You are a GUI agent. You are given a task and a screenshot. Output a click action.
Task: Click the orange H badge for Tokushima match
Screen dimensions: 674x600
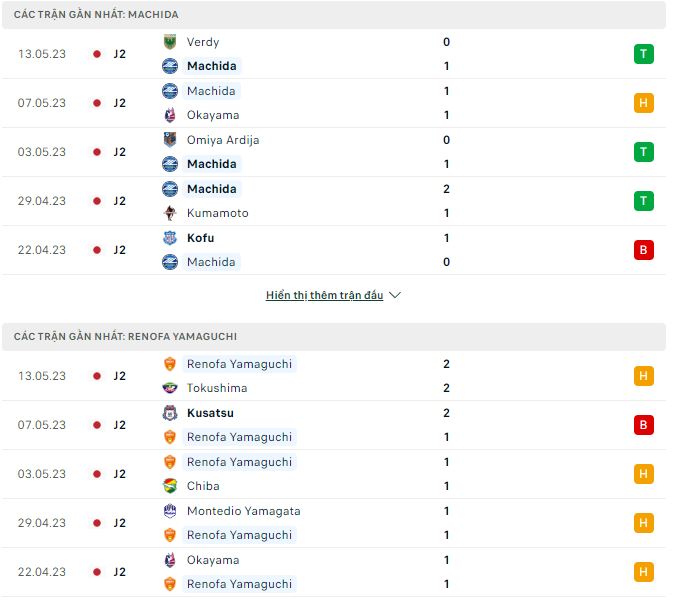tap(643, 376)
